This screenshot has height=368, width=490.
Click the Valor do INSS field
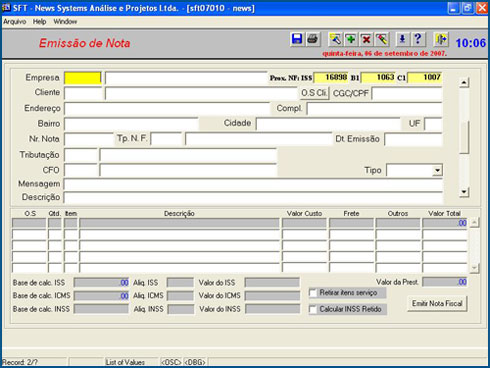273,309
